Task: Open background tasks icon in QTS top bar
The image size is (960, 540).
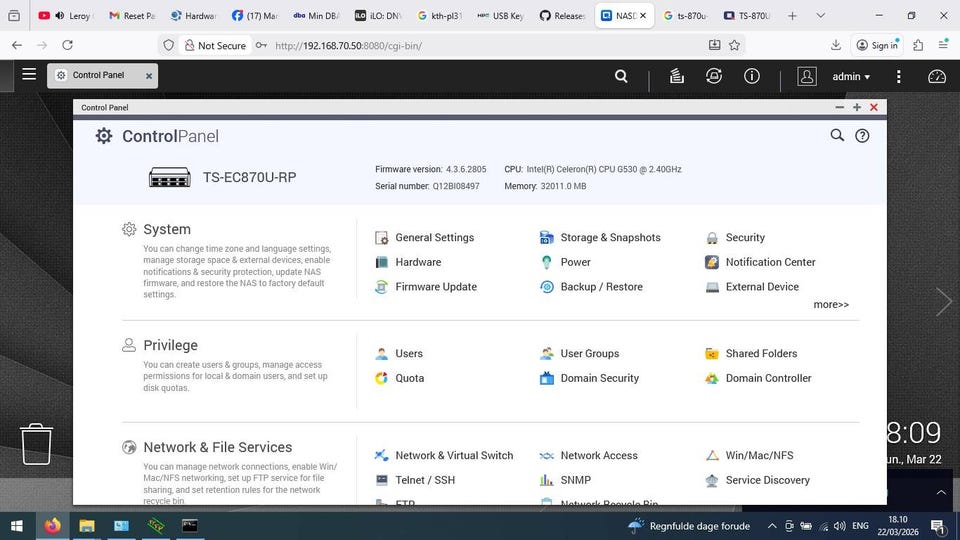Action: [x=677, y=76]
